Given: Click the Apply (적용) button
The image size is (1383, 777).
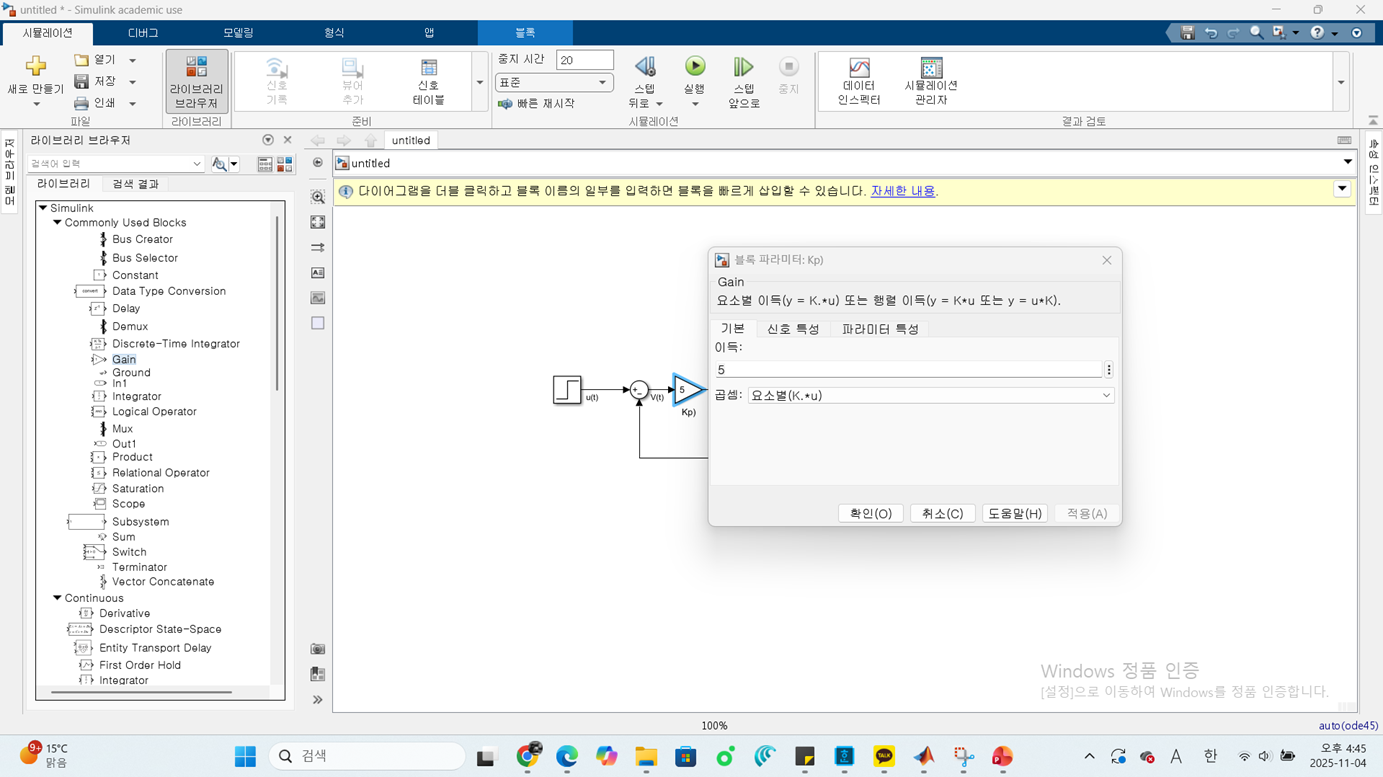Looking at the screenshot, I should (x=1087, y=513).
